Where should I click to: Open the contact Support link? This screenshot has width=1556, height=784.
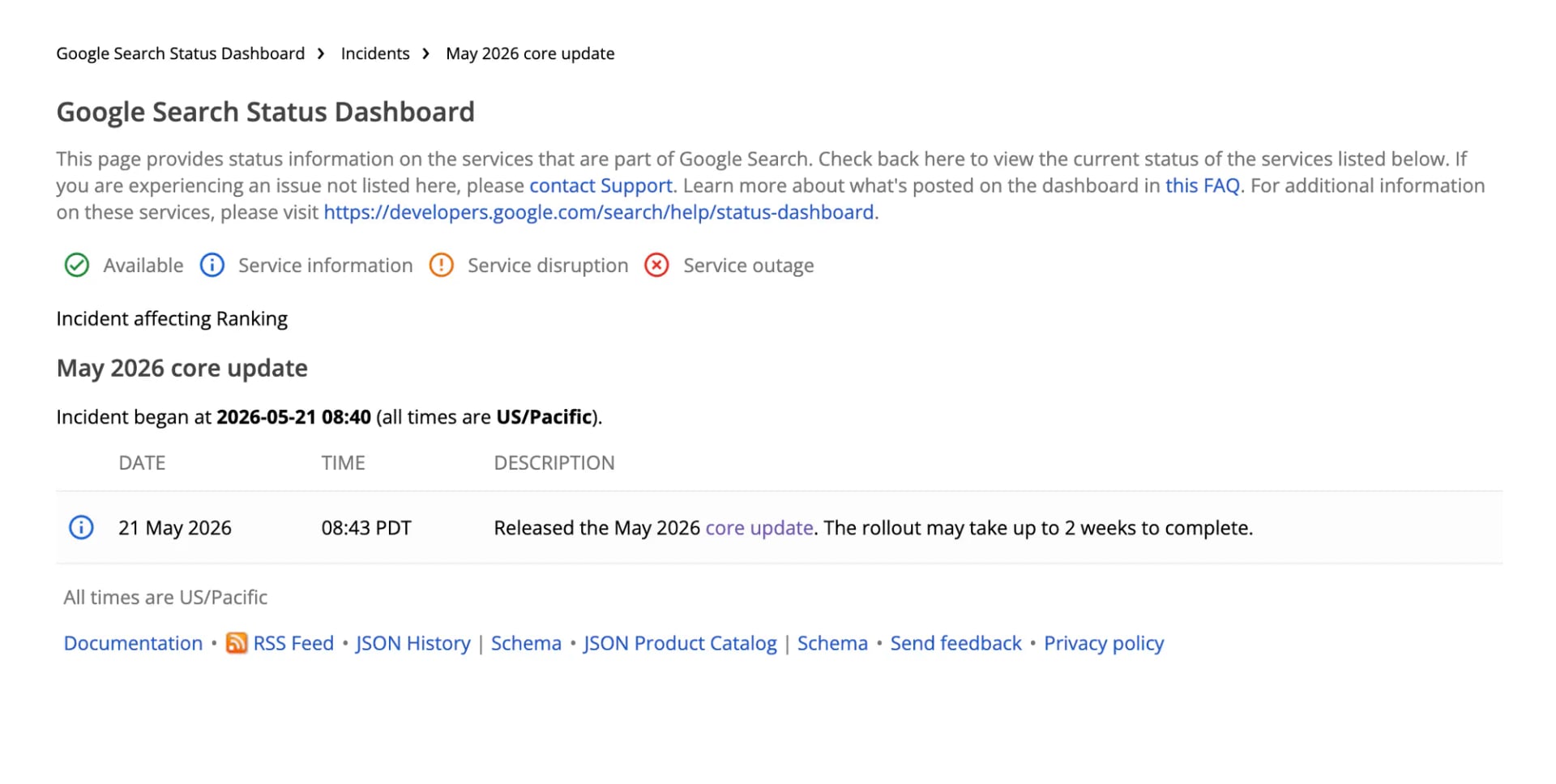tap(601, 185)
